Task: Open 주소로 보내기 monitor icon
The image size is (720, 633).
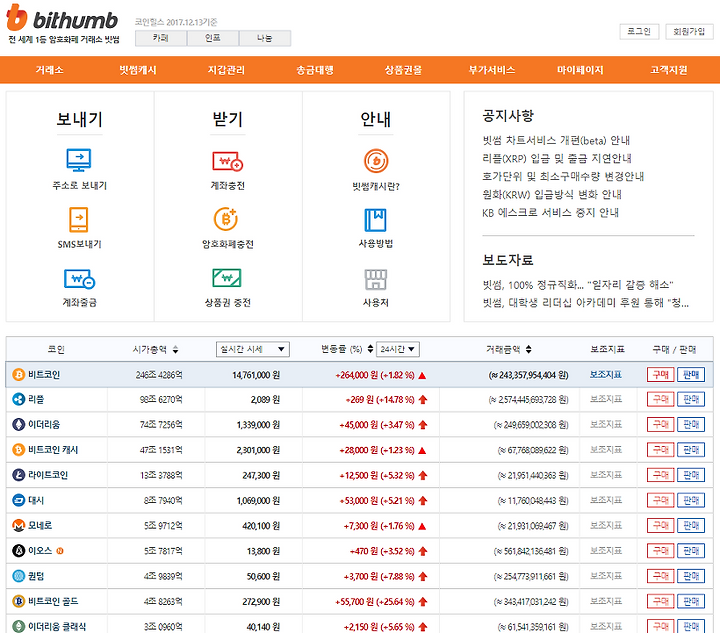Action: [79, 160]
